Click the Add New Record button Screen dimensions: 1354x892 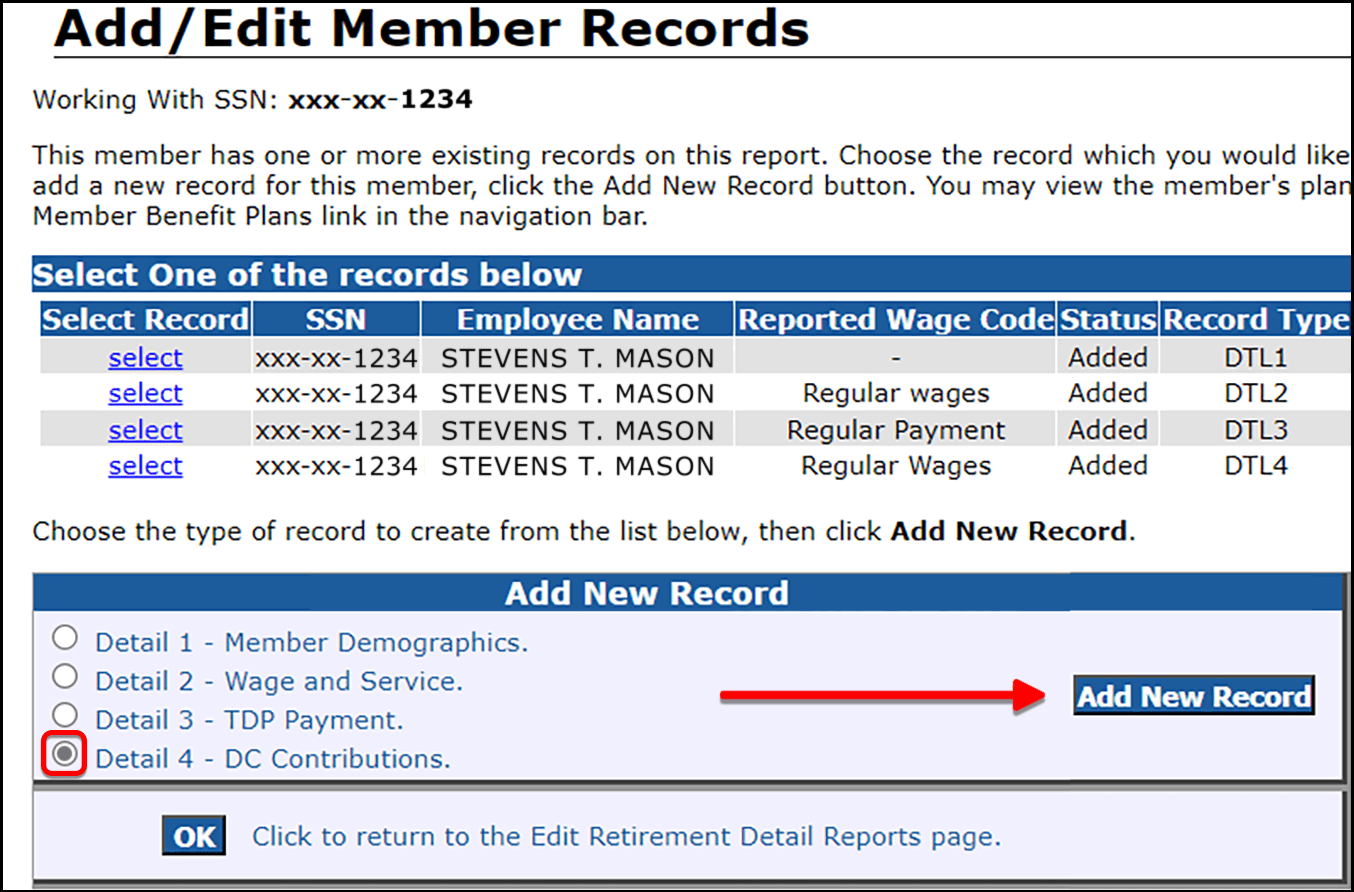1193,695
